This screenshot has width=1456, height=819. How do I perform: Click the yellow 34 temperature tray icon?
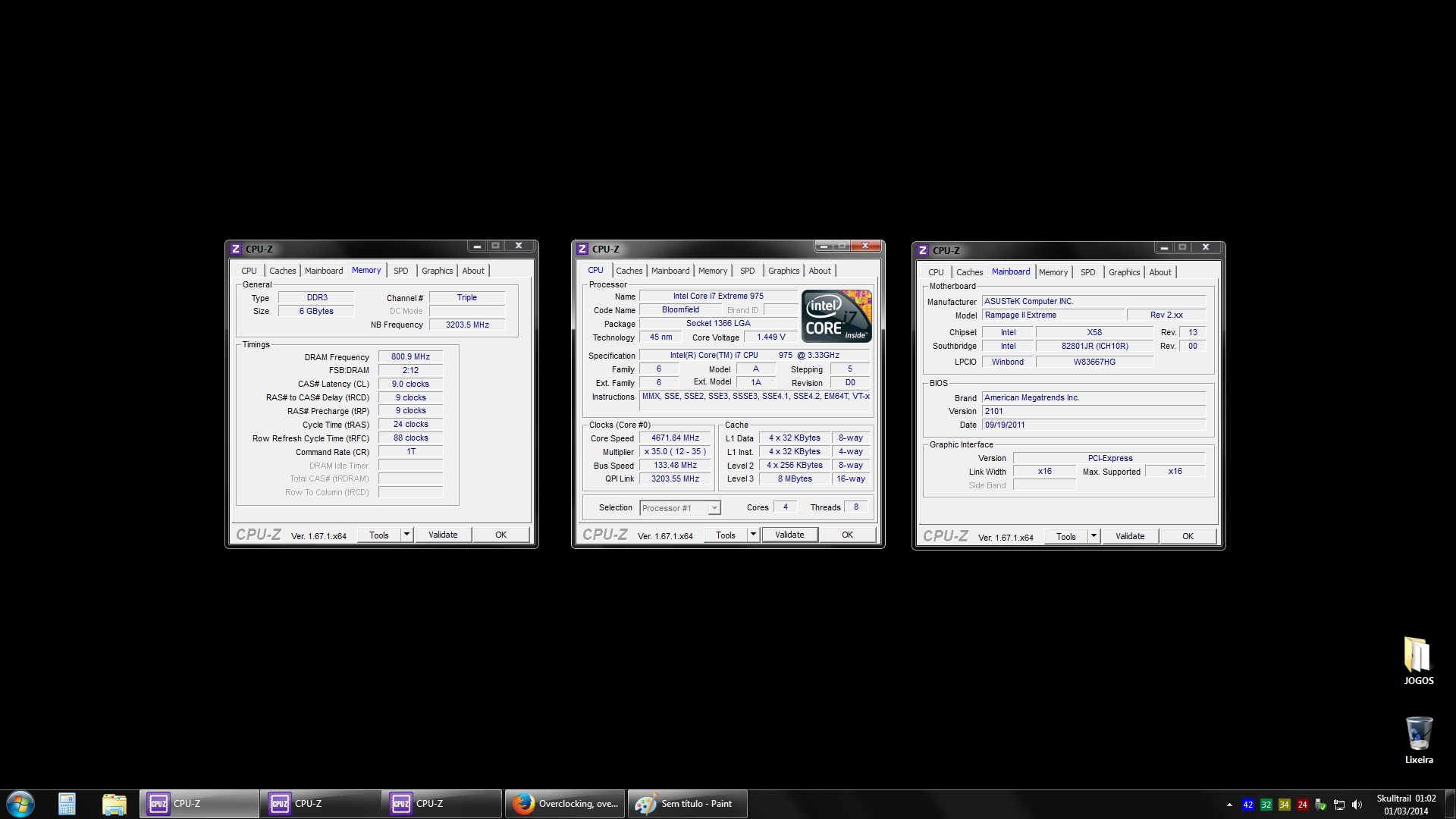1284,805
